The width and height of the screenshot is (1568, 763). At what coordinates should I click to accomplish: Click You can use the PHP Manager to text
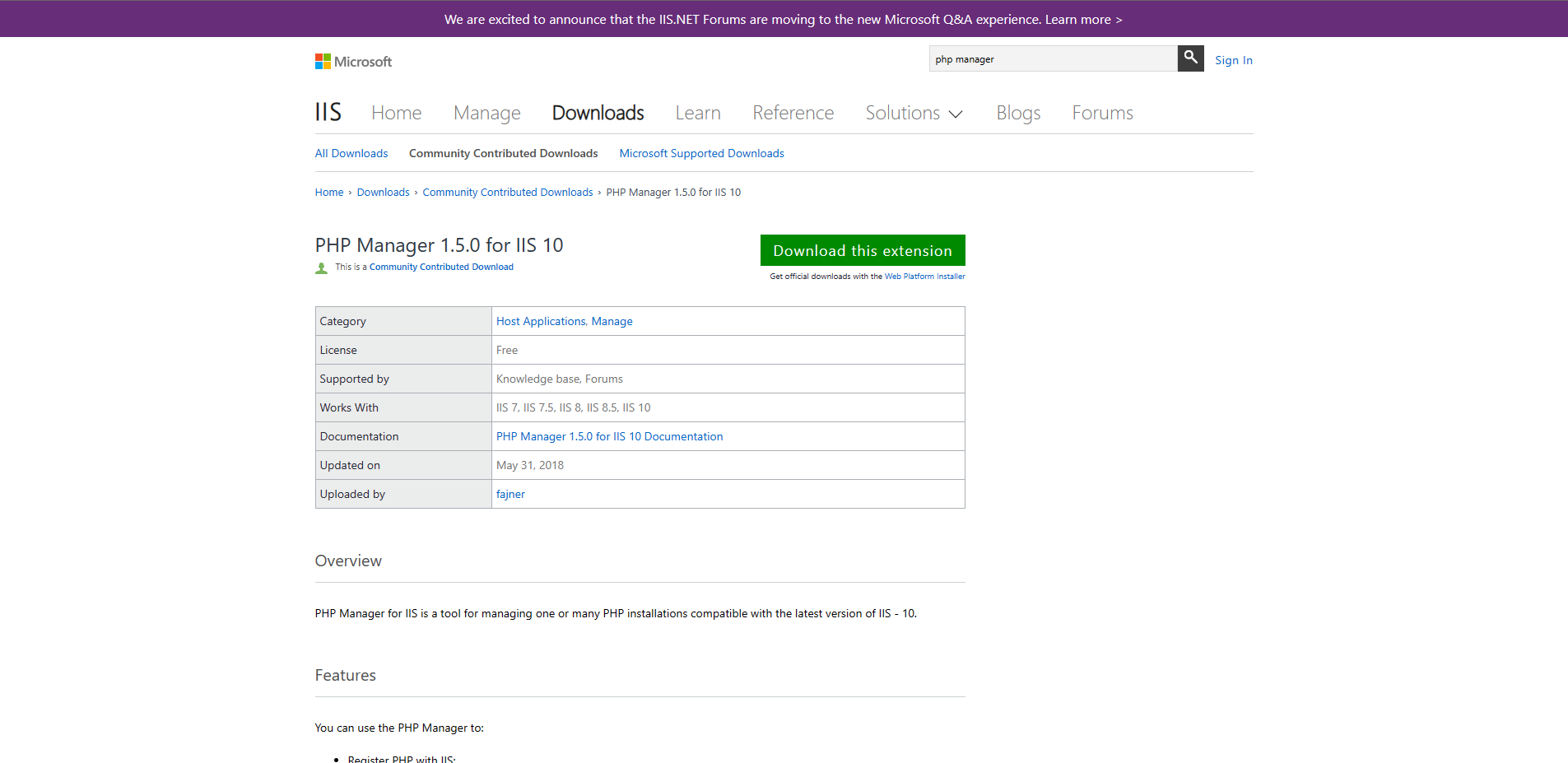399,728
